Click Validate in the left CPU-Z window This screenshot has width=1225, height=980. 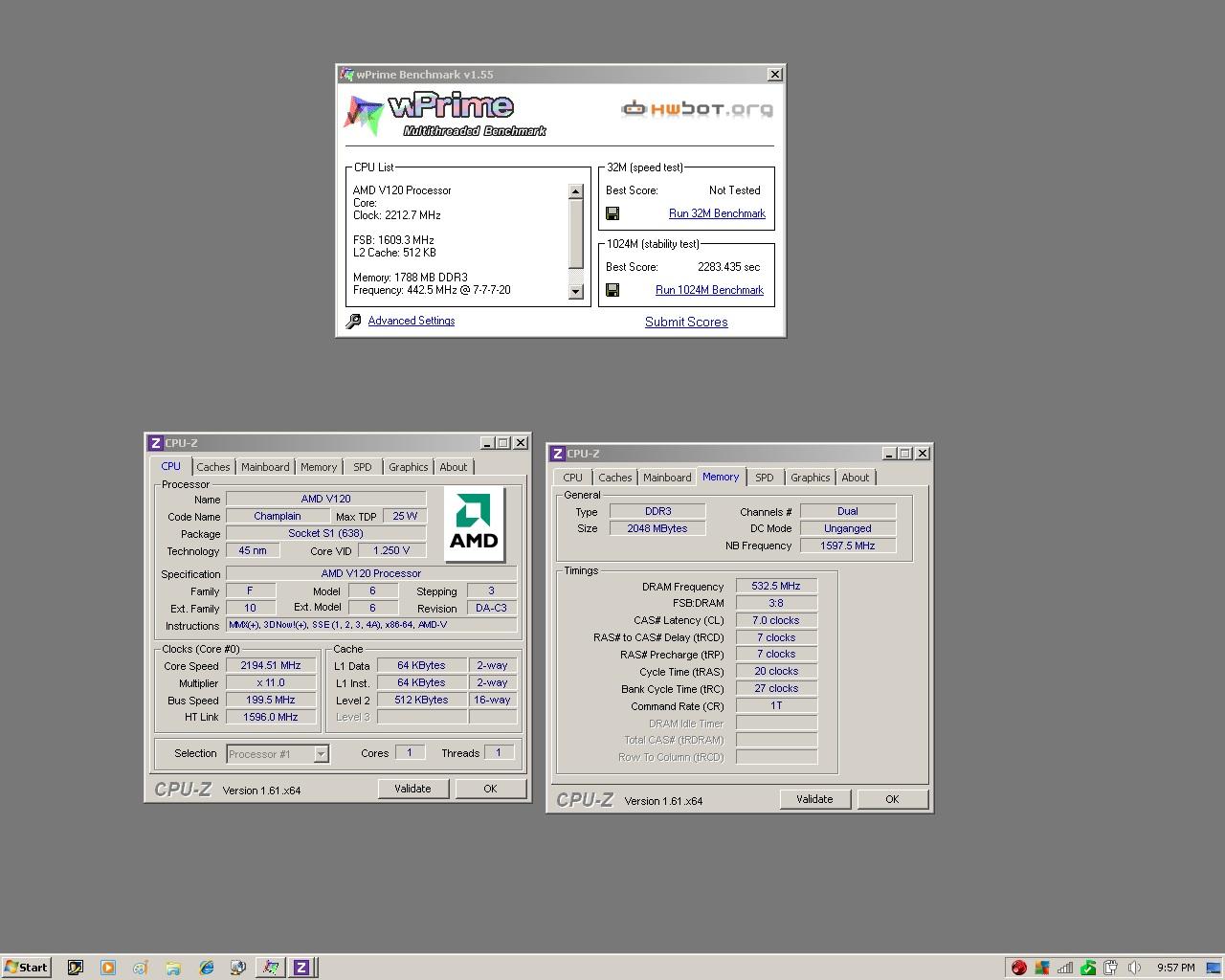(412, 789)
